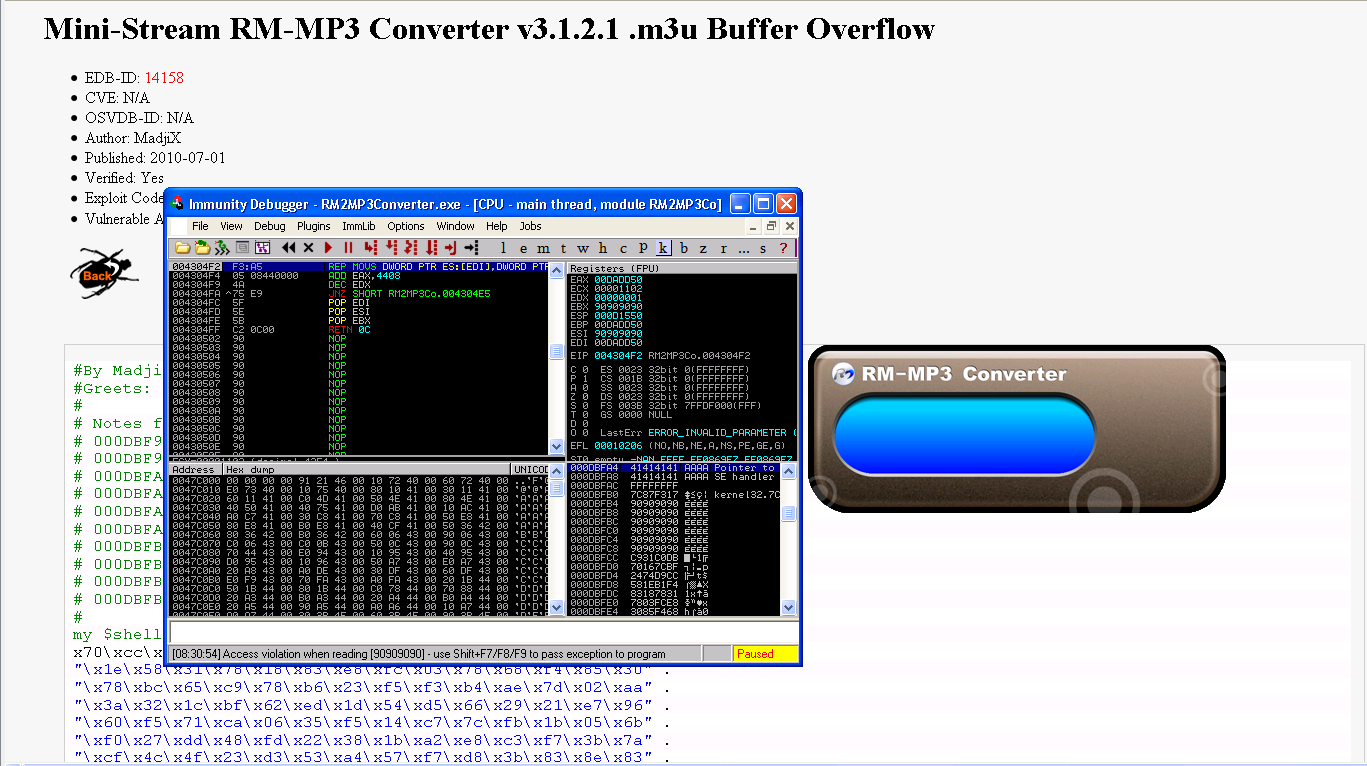Click the Open Python script folder icon
The image size is (1367, 766).
pos(202,247)
